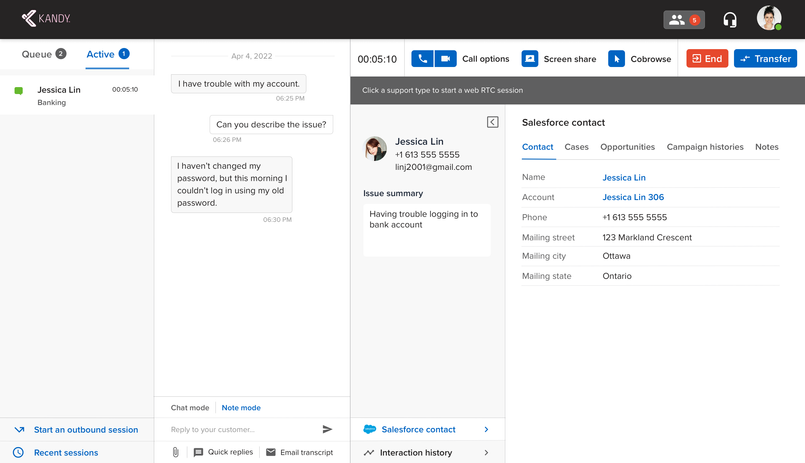The image size is (805, 463).
Task: Switch to the Active tab
Action: pyautogui.click(x=107, y=54)
